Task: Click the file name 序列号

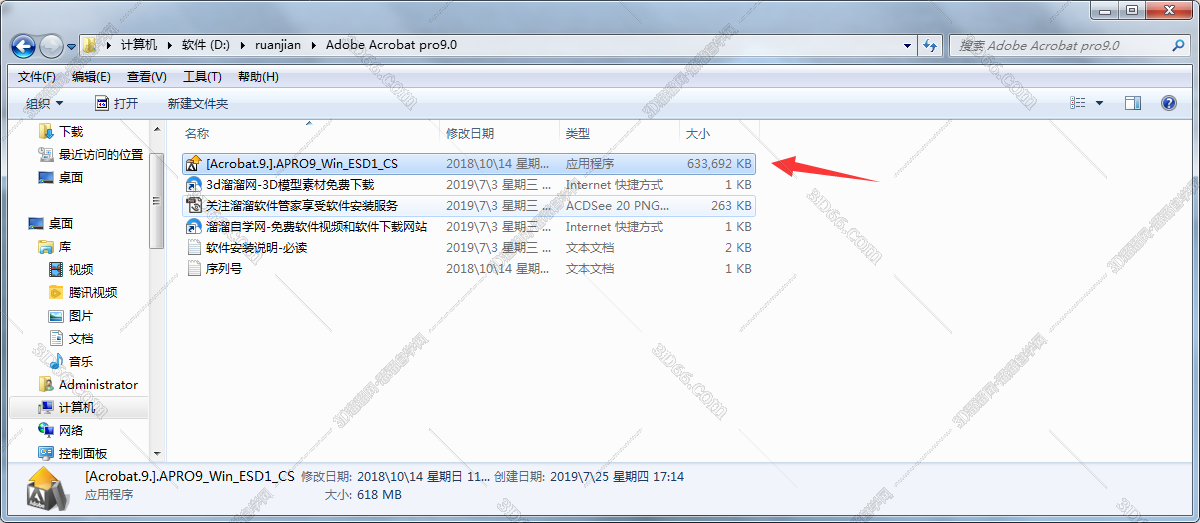Action: point(224,268)
